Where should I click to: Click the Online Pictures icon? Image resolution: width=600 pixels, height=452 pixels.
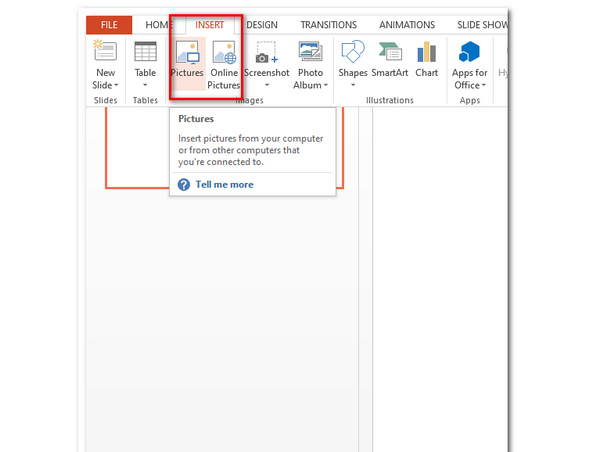tap(224, 52)
